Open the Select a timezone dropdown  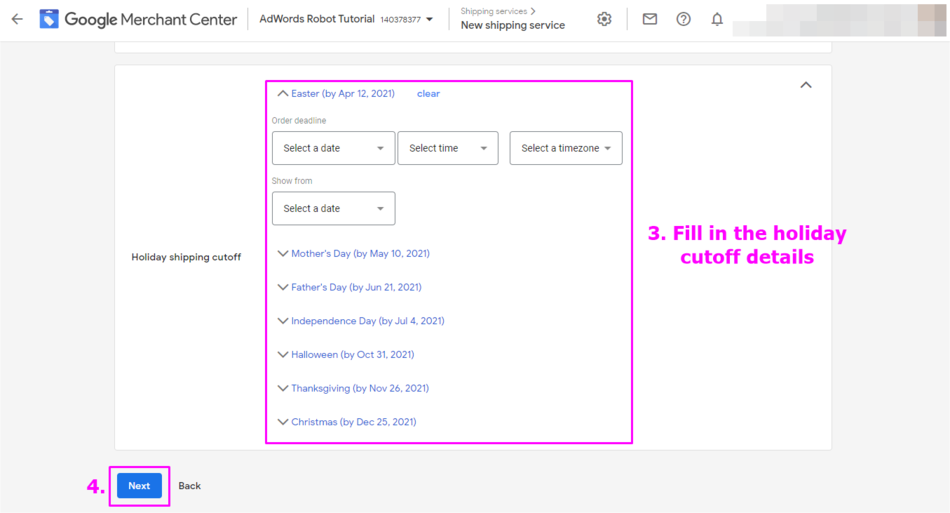click(565, 148)
